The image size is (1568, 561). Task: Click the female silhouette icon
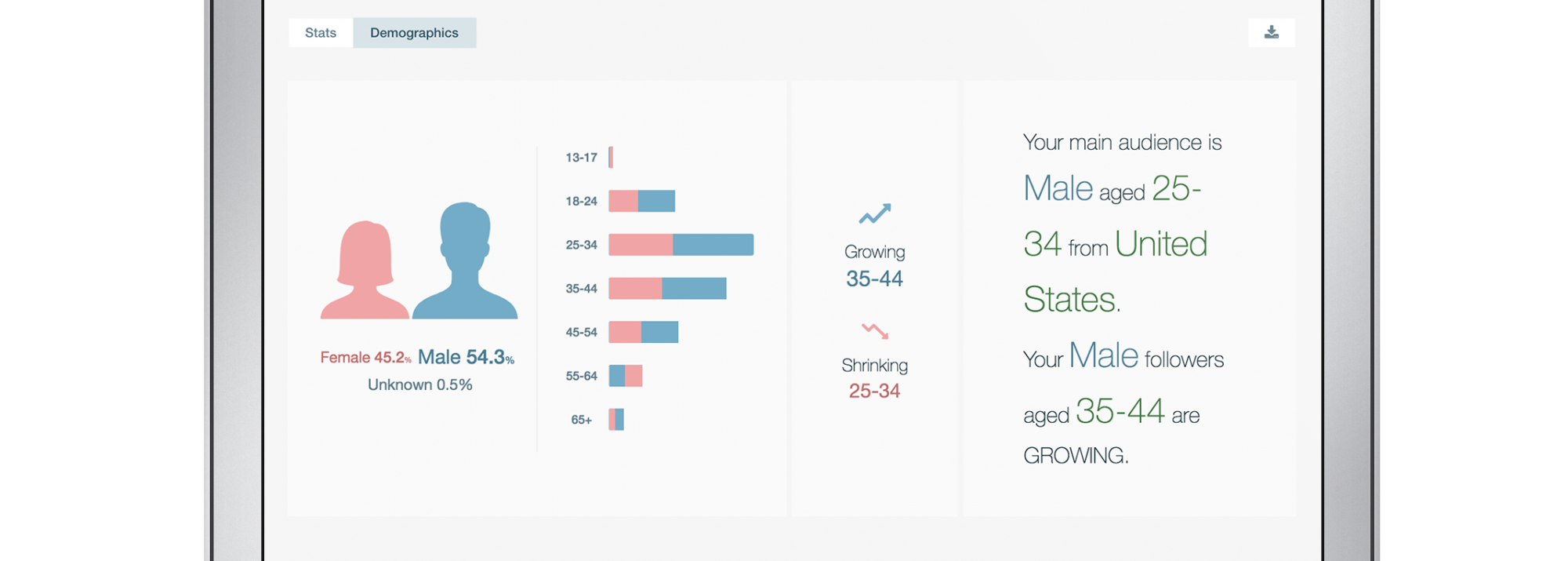(365, 271)
